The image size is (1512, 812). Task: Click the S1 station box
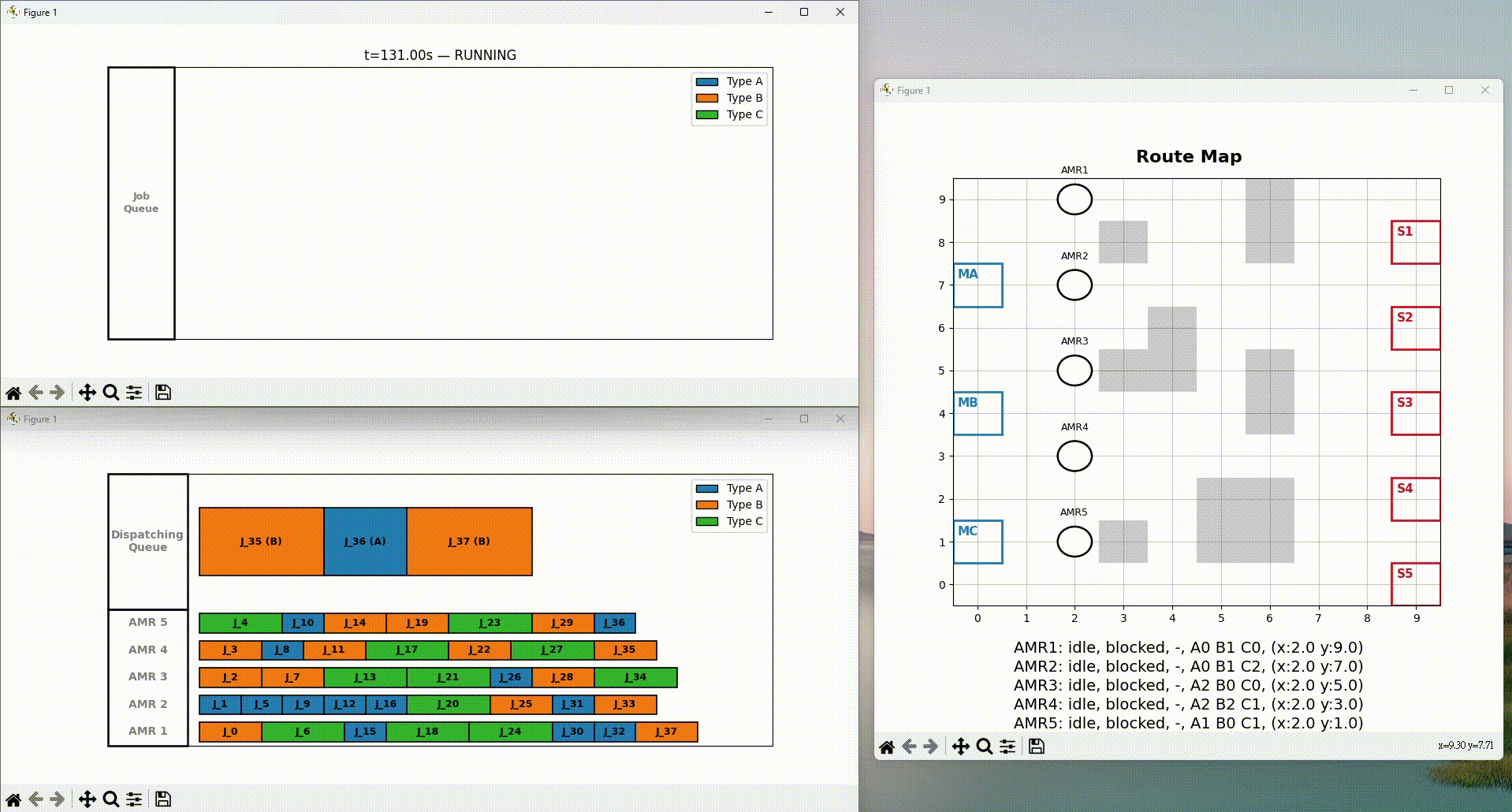tap(1415, 242)
